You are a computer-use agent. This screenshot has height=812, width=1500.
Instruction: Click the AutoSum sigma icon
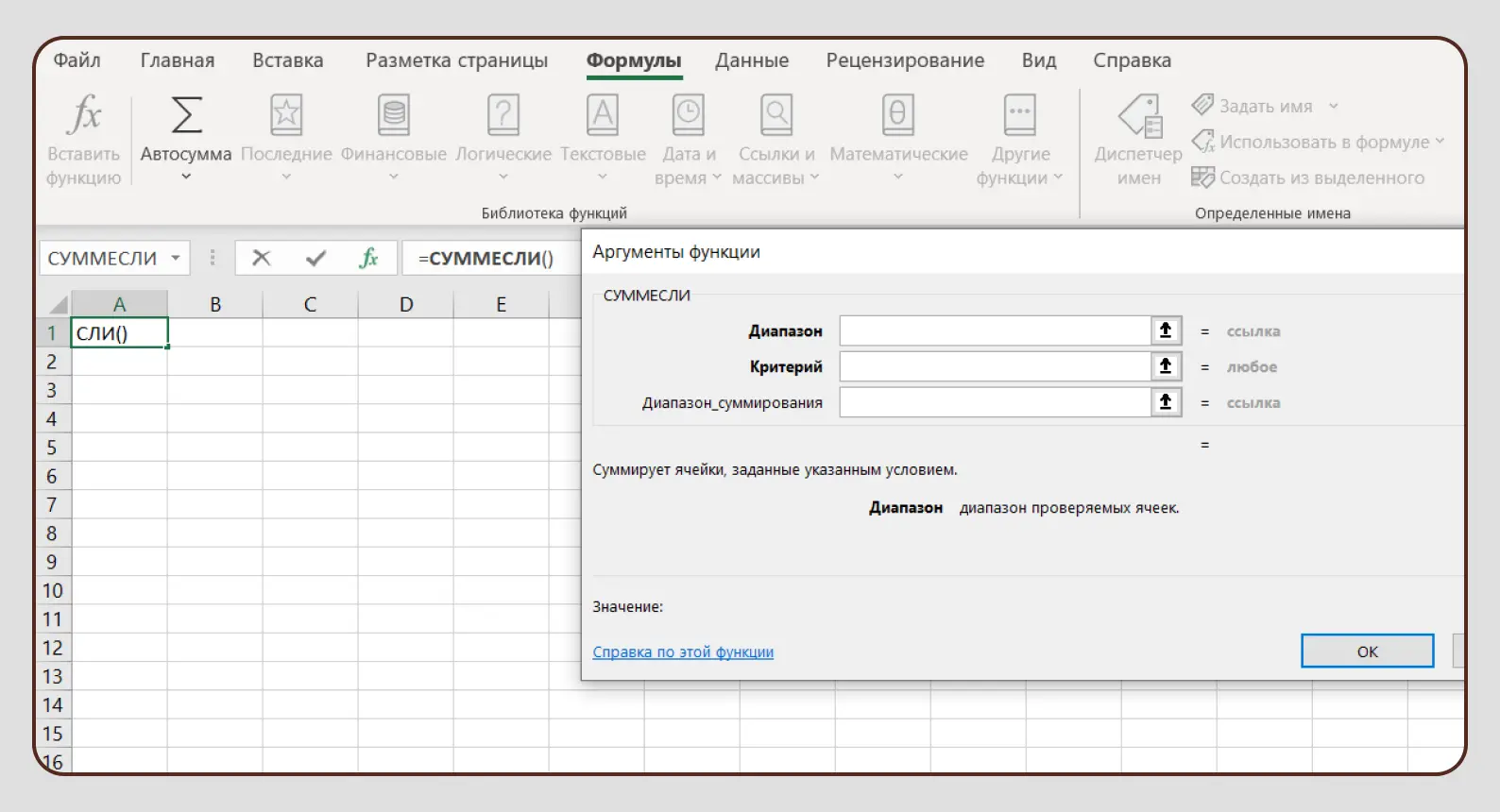pos(186,115)
